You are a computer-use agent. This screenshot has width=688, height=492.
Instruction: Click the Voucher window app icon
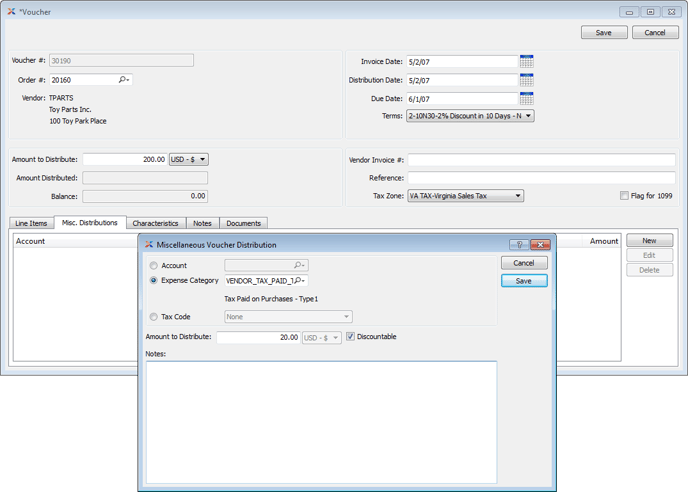11,12
